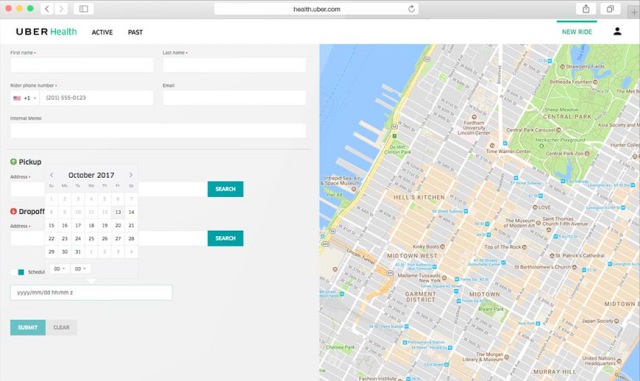Click Midtown West label on map

412,256
